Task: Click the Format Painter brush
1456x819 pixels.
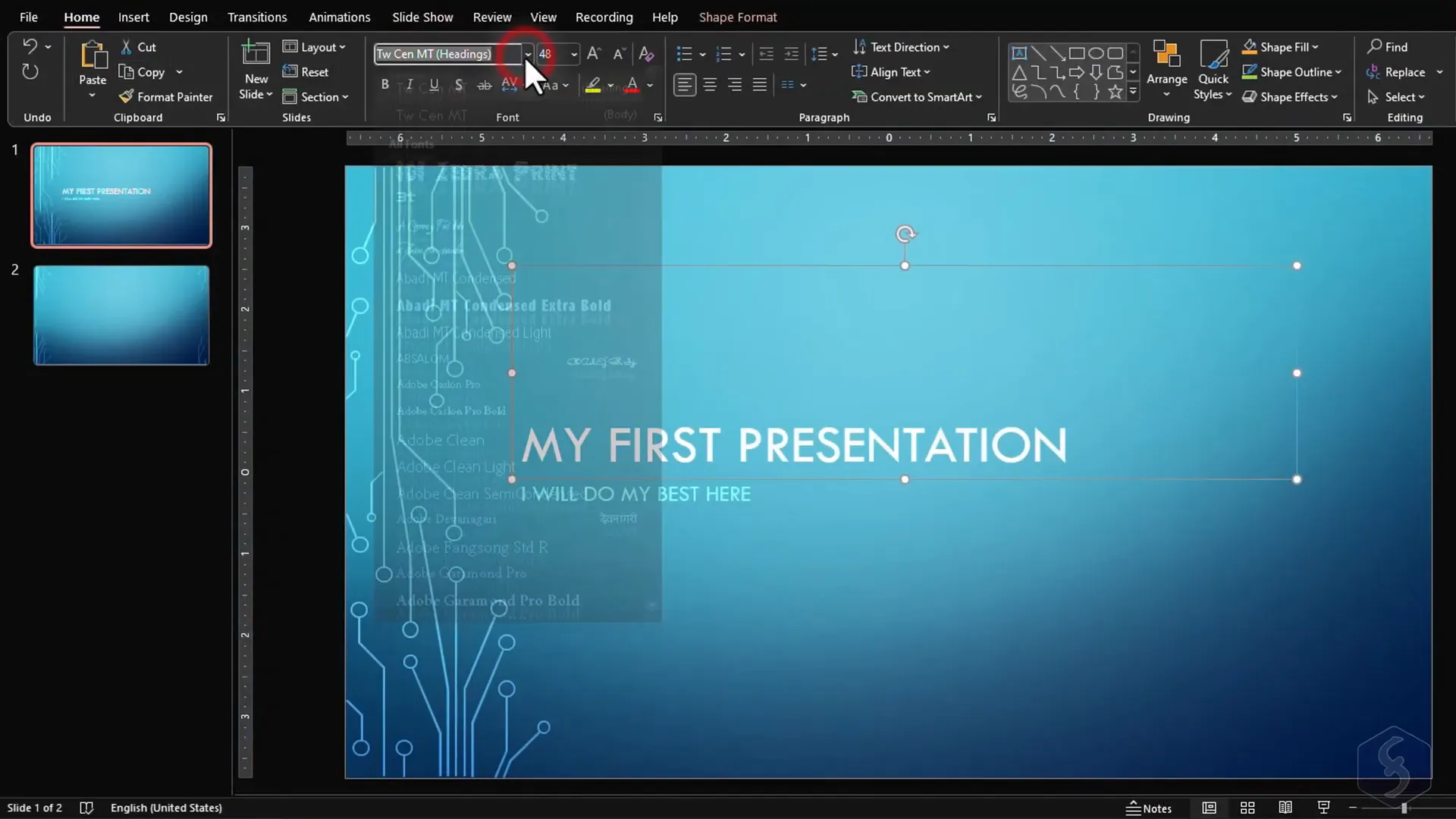Action: click(126, 97)
